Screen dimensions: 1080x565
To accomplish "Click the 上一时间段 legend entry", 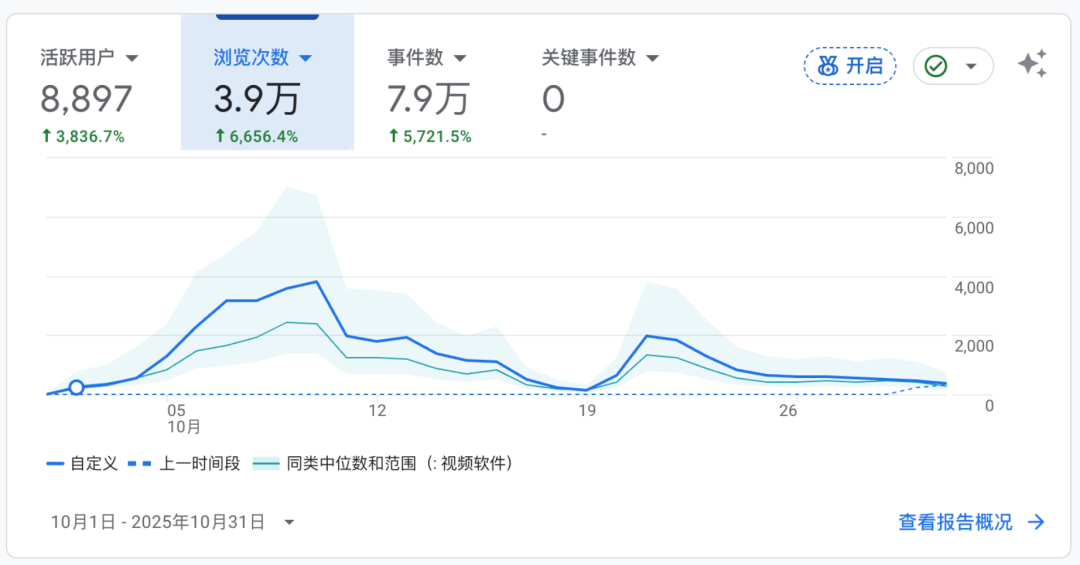I will click(184, 464).
